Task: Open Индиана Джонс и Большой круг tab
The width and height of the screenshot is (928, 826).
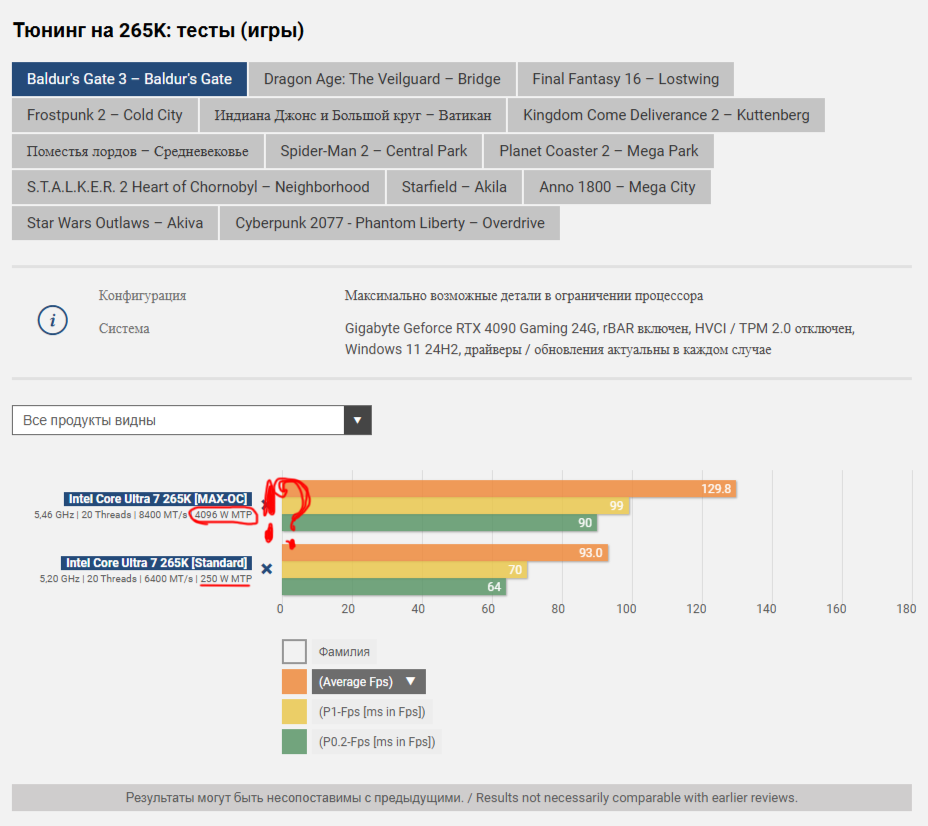Action: pyautogui.click(x=353, y=115)
